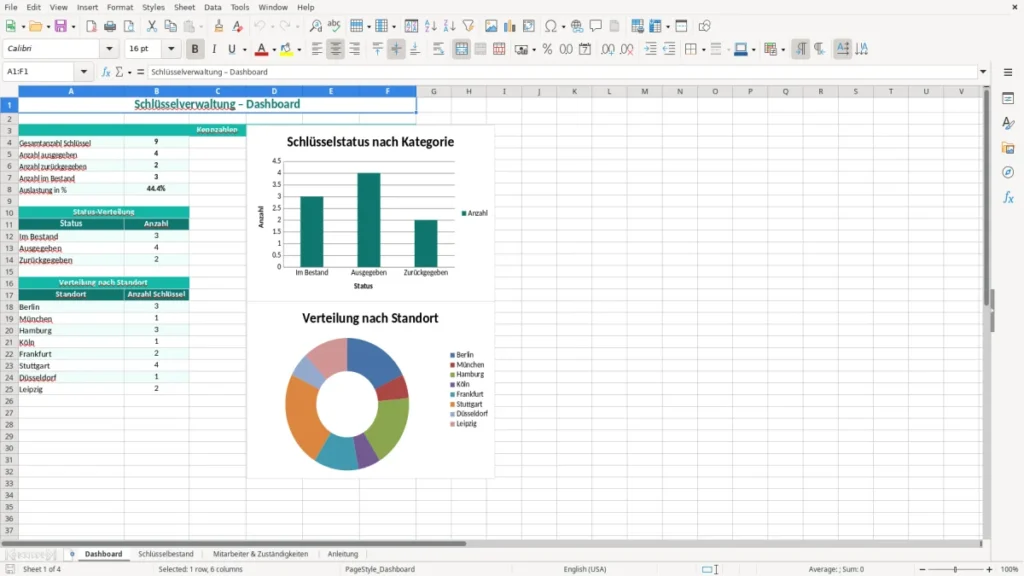This screenshot has height=576, width=1024.
Task: Toggle Bold formatting
Action: click(195, 49)
